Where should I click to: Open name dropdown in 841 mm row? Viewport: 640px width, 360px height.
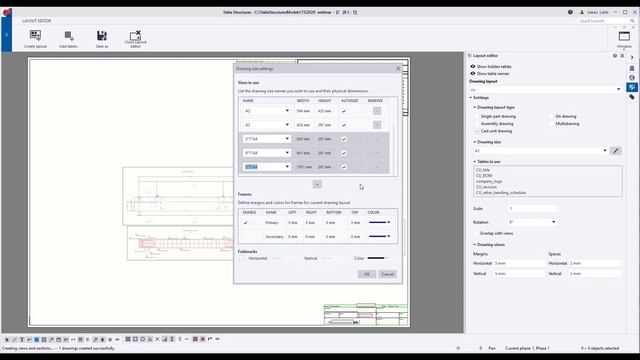tap(287, 153)
